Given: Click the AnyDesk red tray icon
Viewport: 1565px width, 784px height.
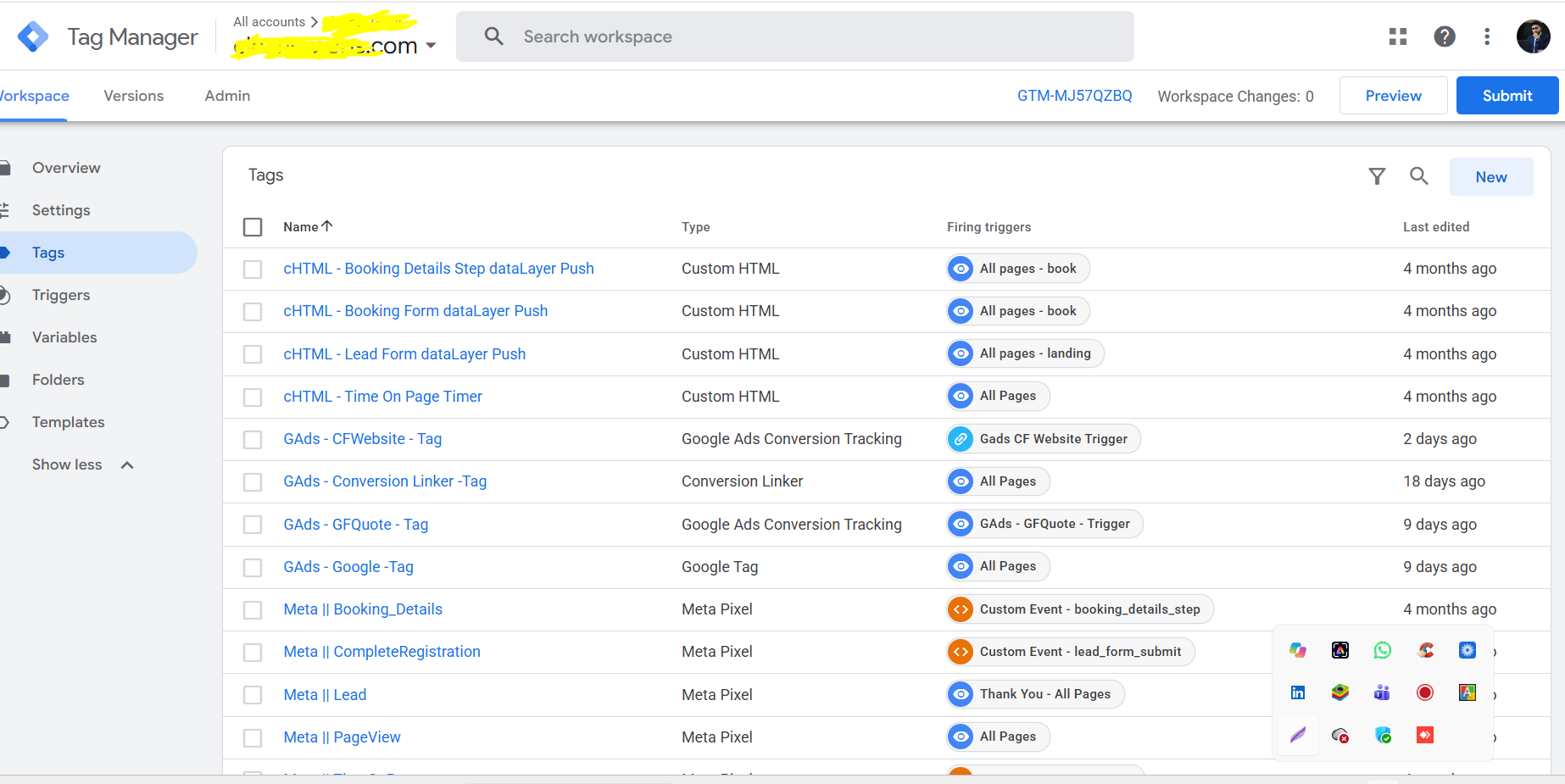Looking at the screenshot, I should pyautogui.click(x=1425, y=735).
